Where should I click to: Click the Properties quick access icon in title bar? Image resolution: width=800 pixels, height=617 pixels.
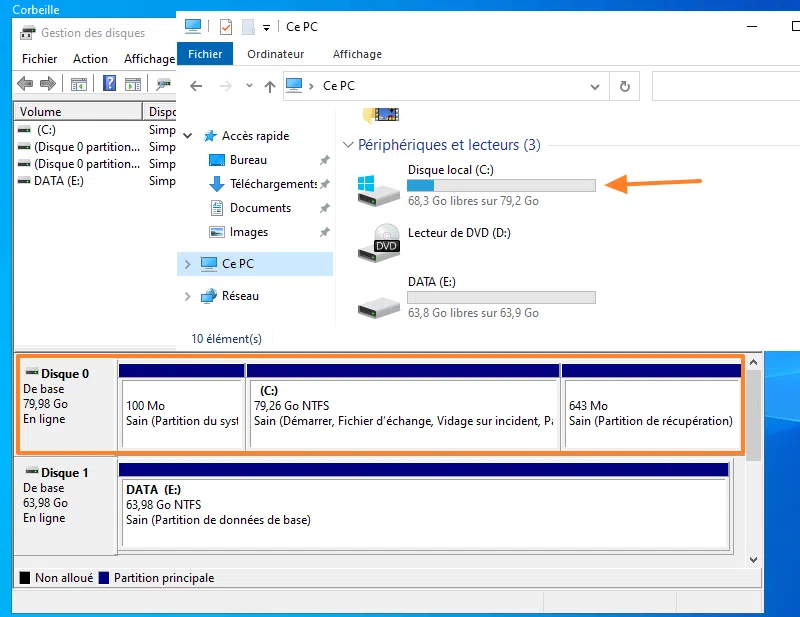[x=226, y=27]
